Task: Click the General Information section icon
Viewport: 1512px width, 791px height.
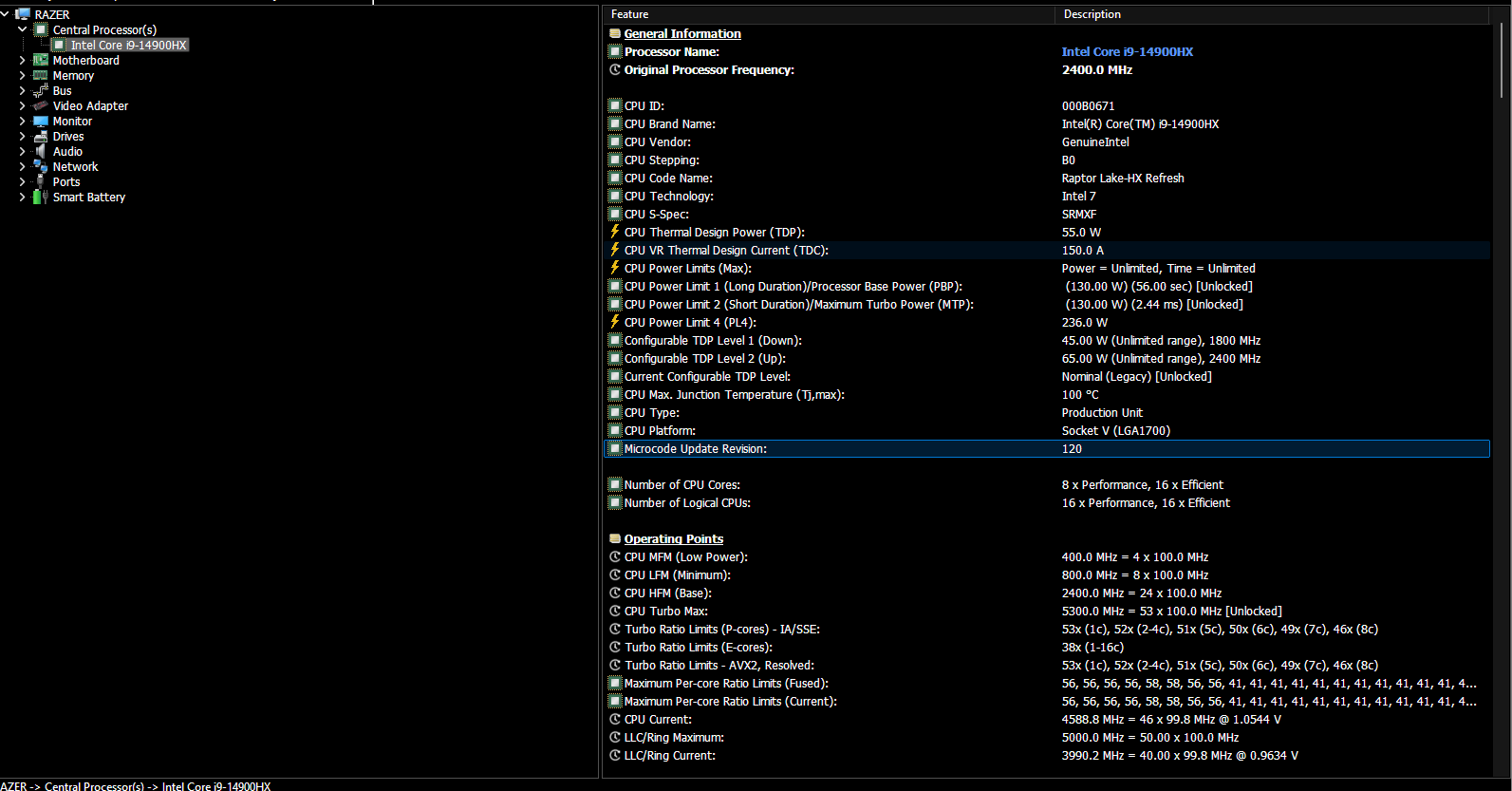Action: pyautogui.click(x=615, y=33)
